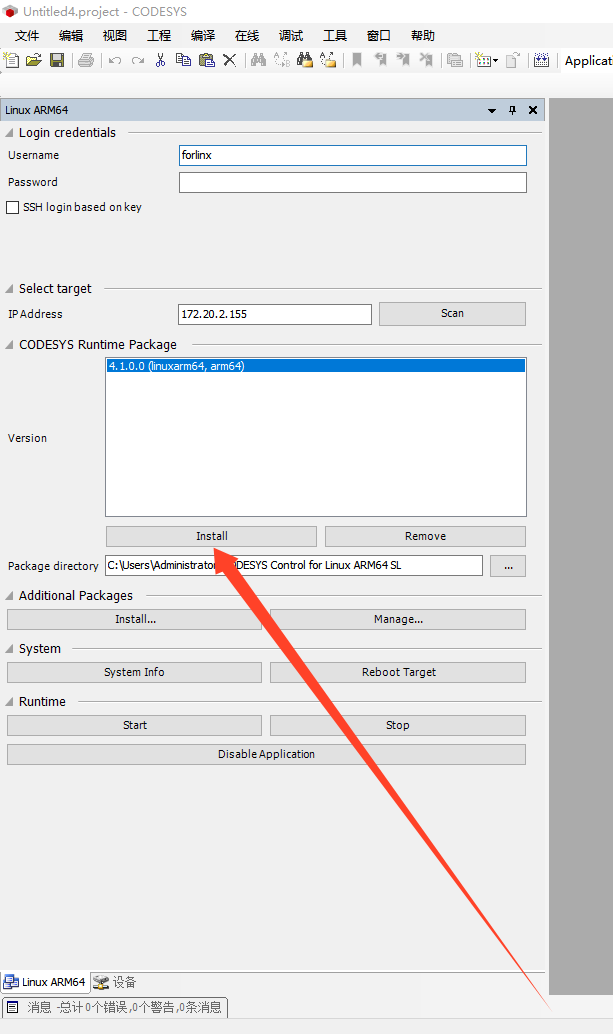Click the New Project toolbar icon

coord(11,60)
